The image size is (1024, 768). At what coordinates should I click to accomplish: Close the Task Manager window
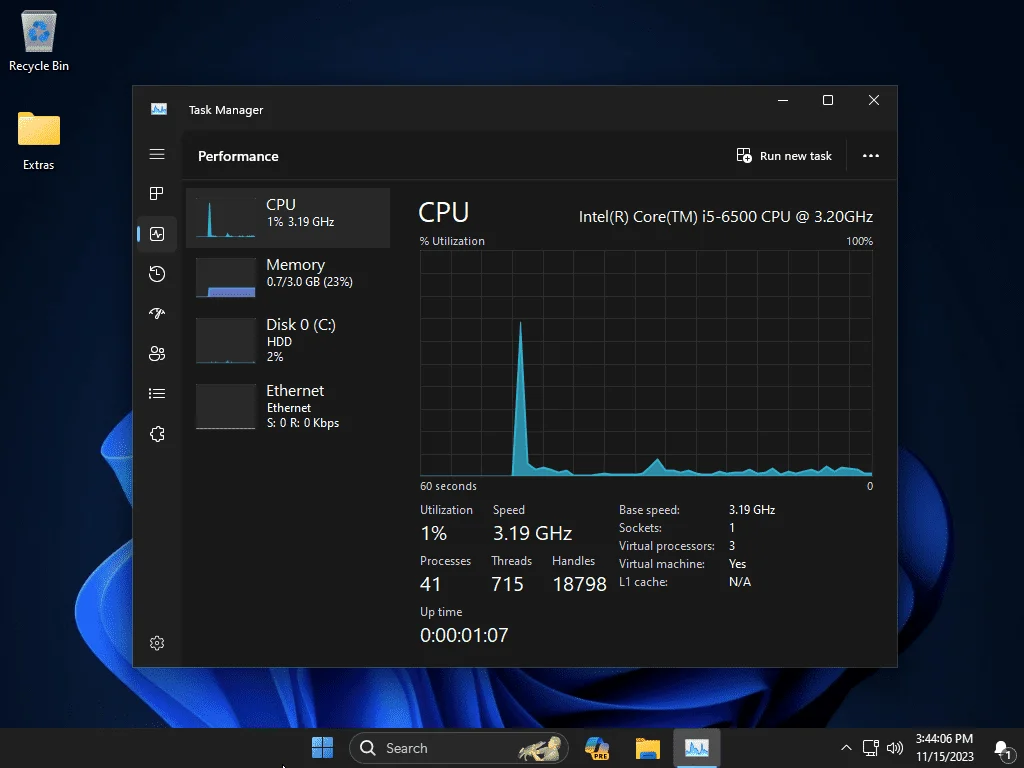coord(874,100)
